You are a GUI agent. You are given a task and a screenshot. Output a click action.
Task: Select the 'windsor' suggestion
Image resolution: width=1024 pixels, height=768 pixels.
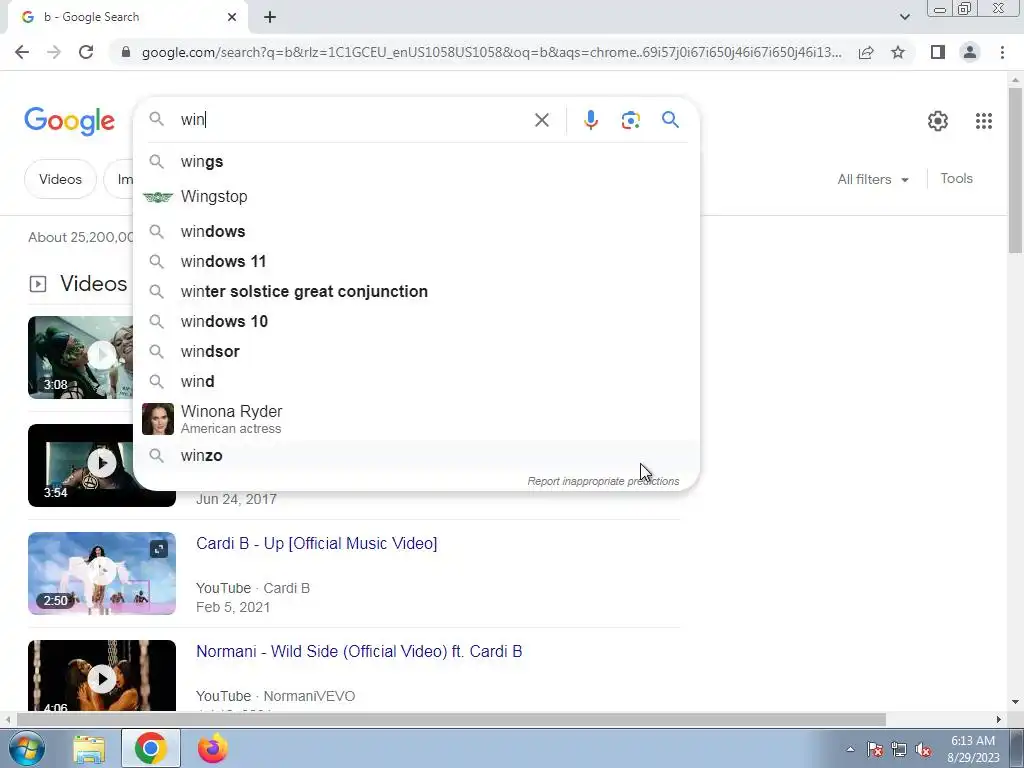tap(416, 351)
